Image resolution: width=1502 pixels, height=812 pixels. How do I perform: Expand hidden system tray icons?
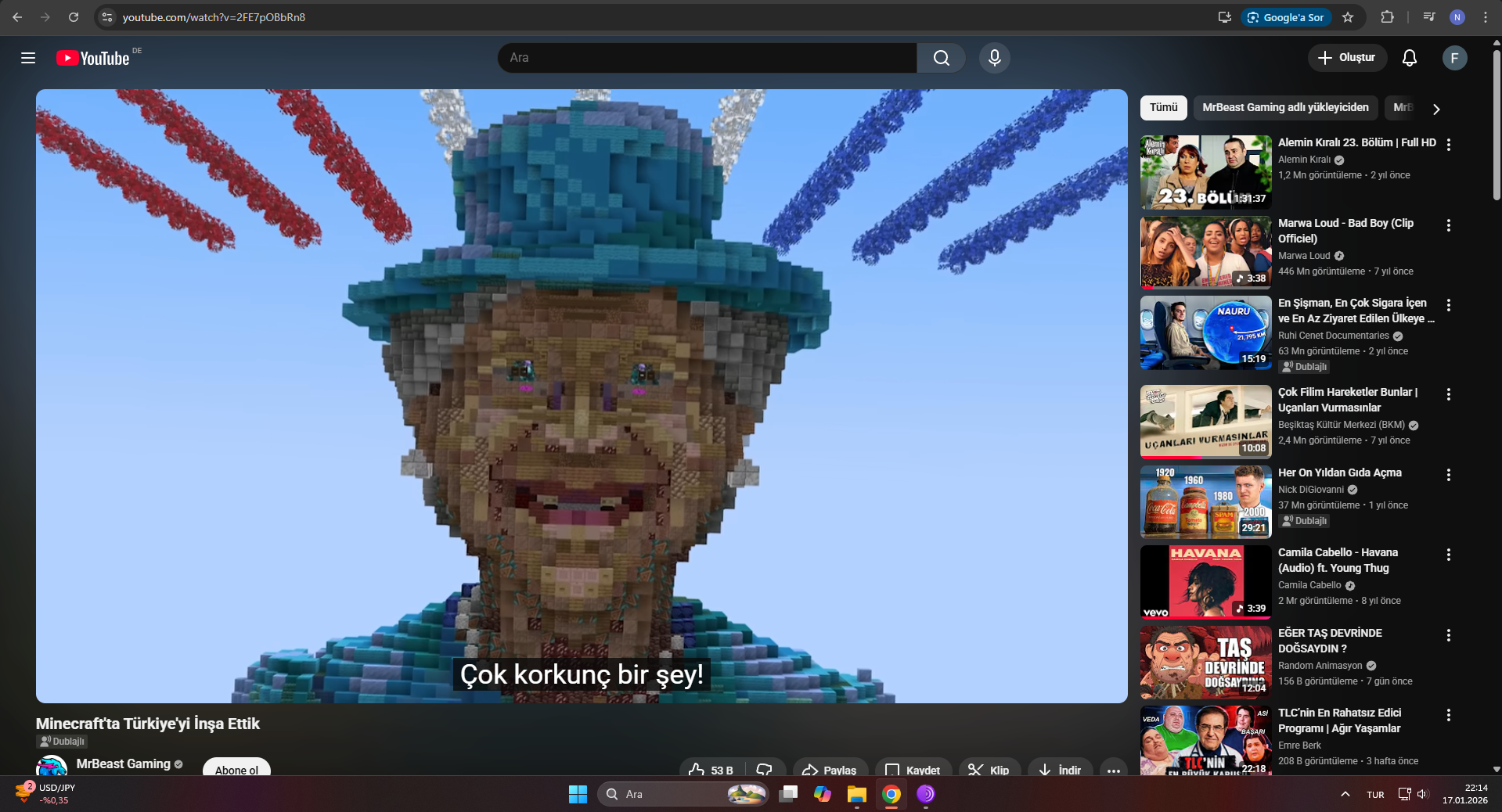pyautogui.click(x=1345, y=794)
